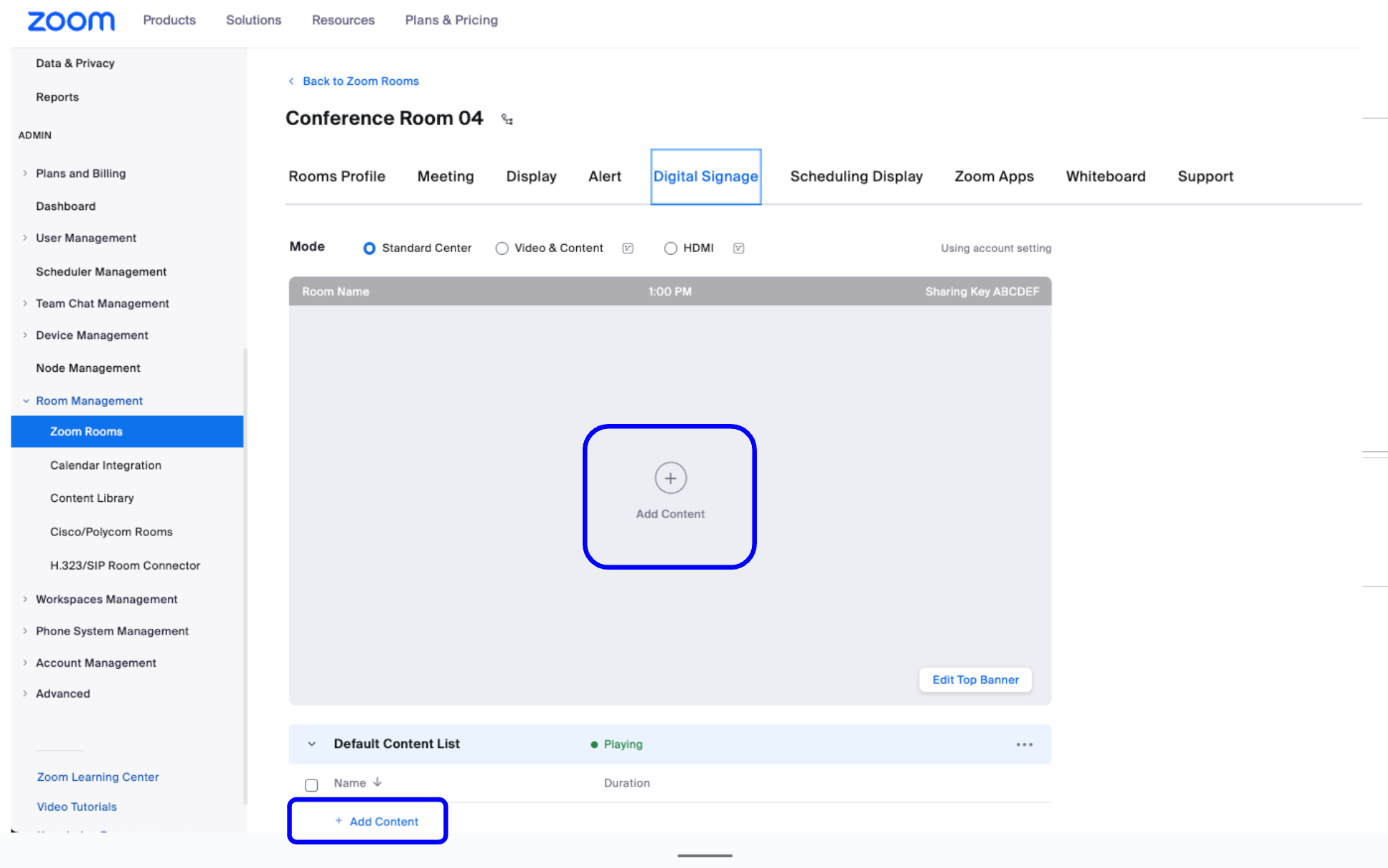The image size is (1388, 868).
Task: Click the info icon next to HDMI
Action: [738, 248]
